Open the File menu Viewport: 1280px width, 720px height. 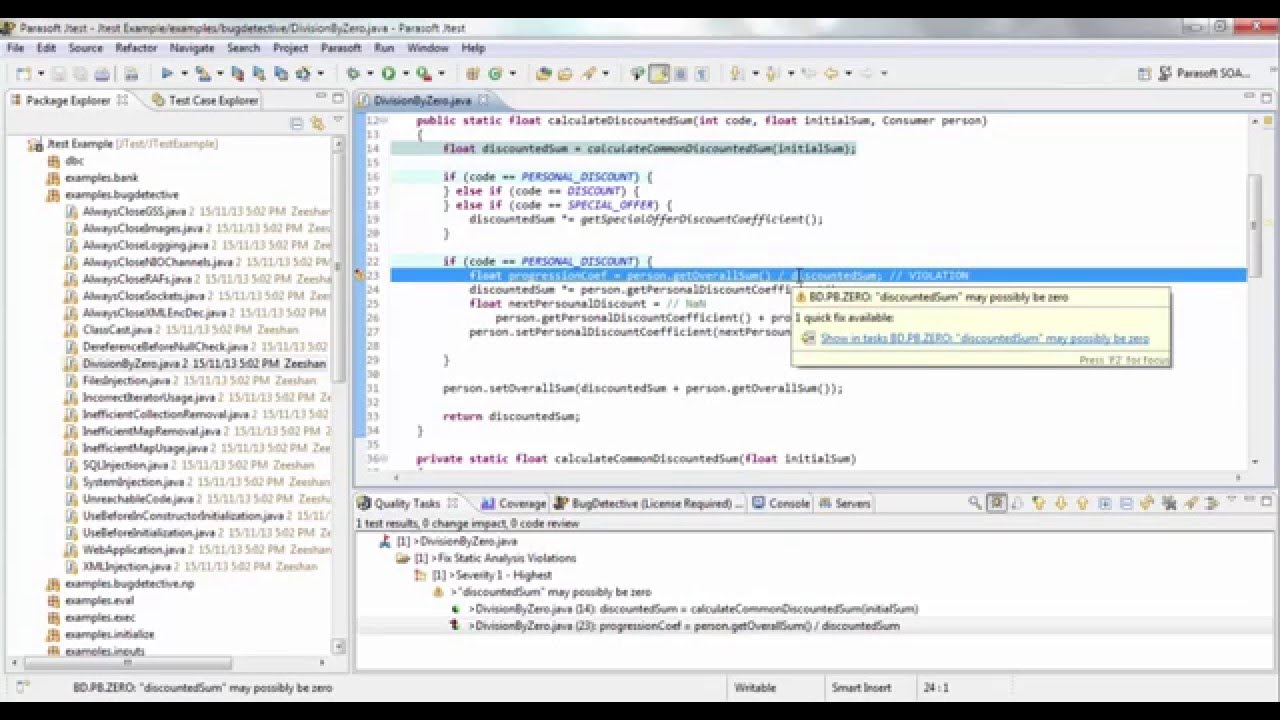pyautogui.click(x=15, y=47)
